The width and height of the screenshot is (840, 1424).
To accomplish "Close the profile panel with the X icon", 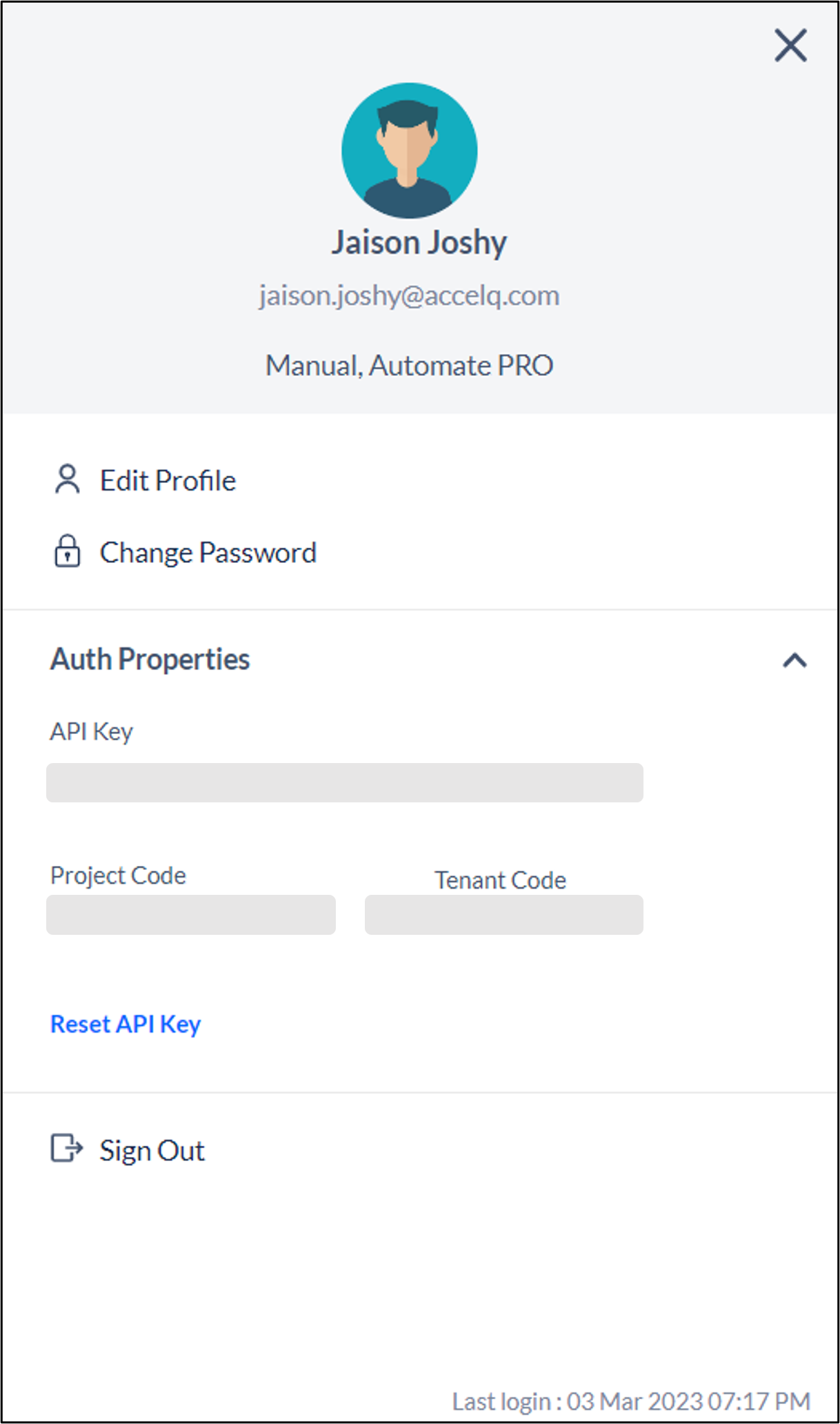I will [790, 46].
